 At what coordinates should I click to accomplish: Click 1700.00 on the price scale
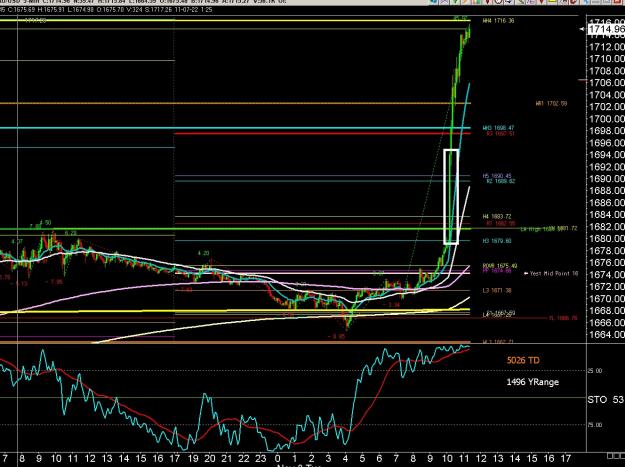pos(607,119)
